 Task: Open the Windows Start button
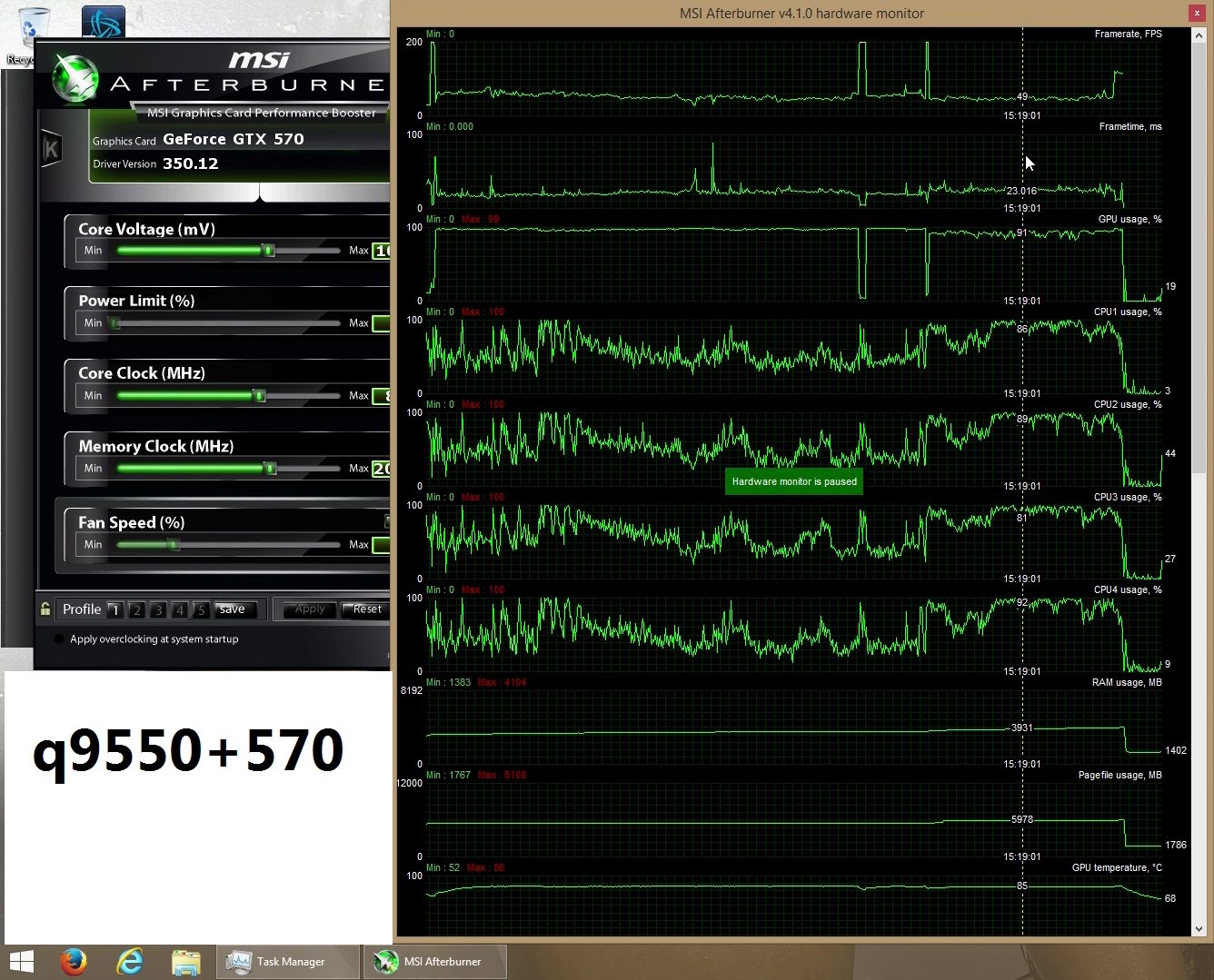20,962
